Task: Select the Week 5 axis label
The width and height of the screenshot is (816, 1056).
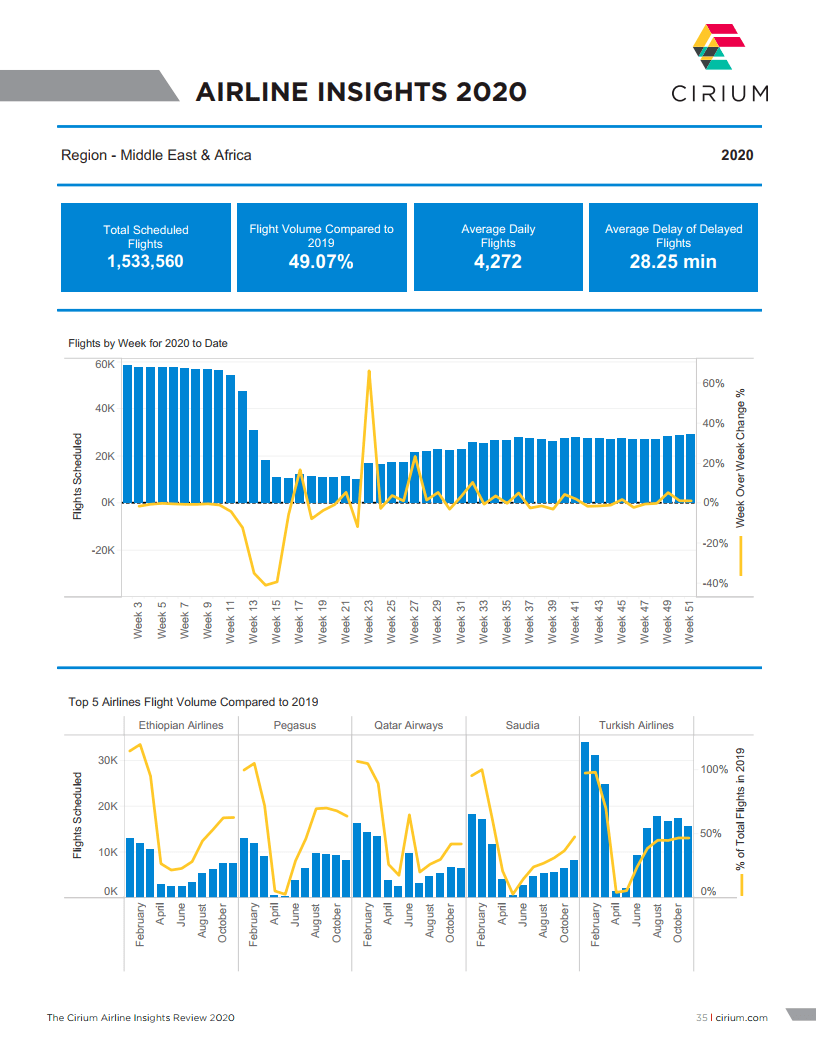Action: (162, 621)
